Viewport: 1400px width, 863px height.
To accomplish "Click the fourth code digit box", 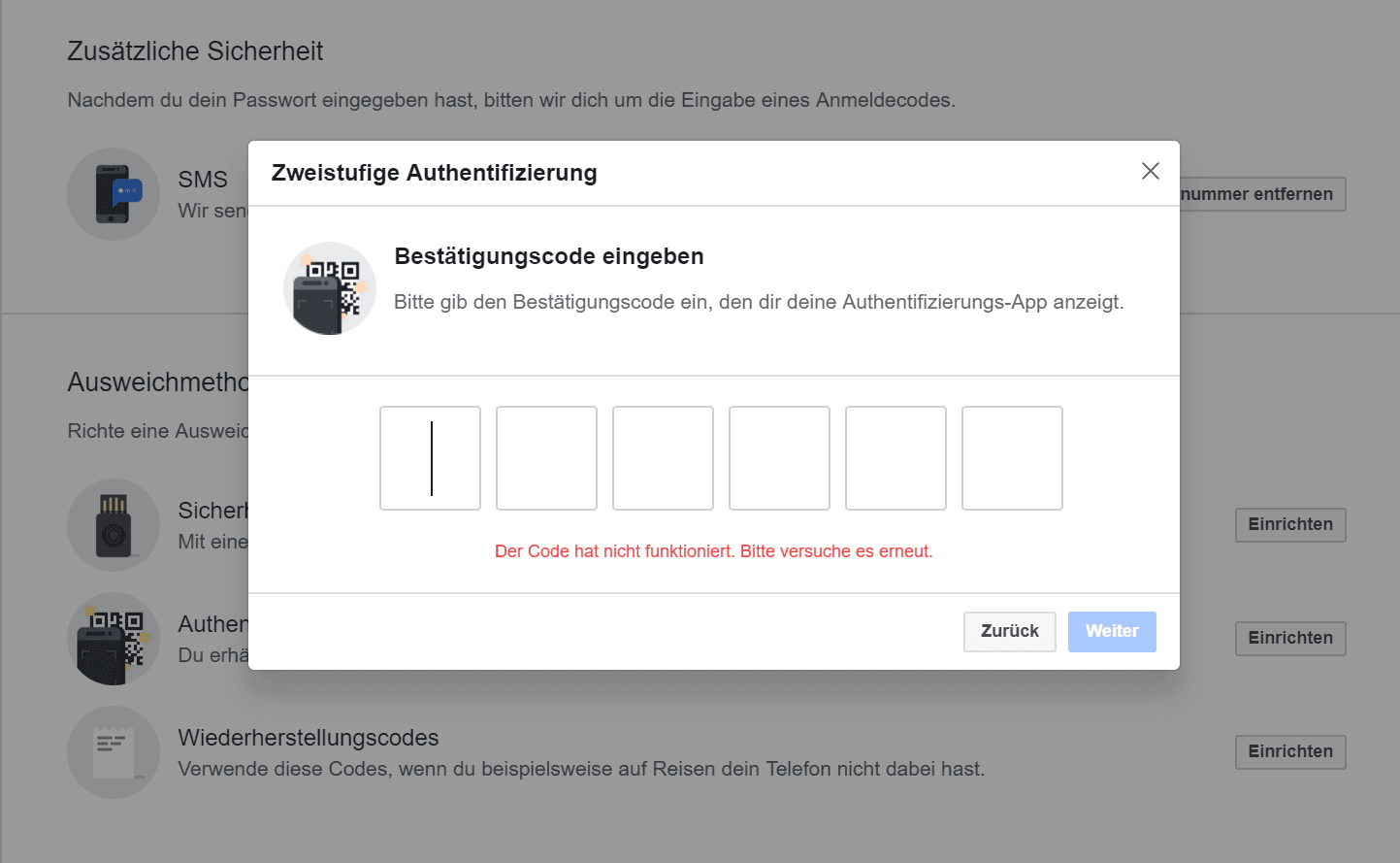I will (x=779, y=458).
